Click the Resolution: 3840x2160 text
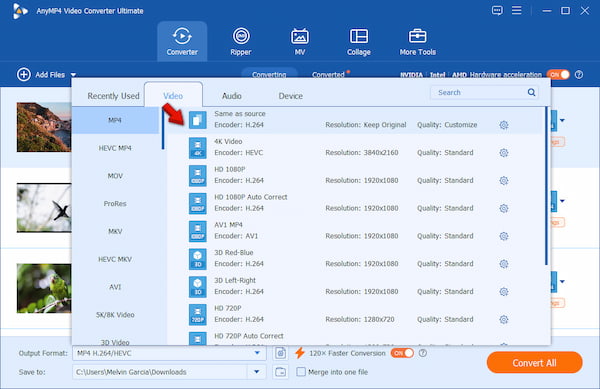The height and width of the screenshot is (389, 600). (362, 153)
